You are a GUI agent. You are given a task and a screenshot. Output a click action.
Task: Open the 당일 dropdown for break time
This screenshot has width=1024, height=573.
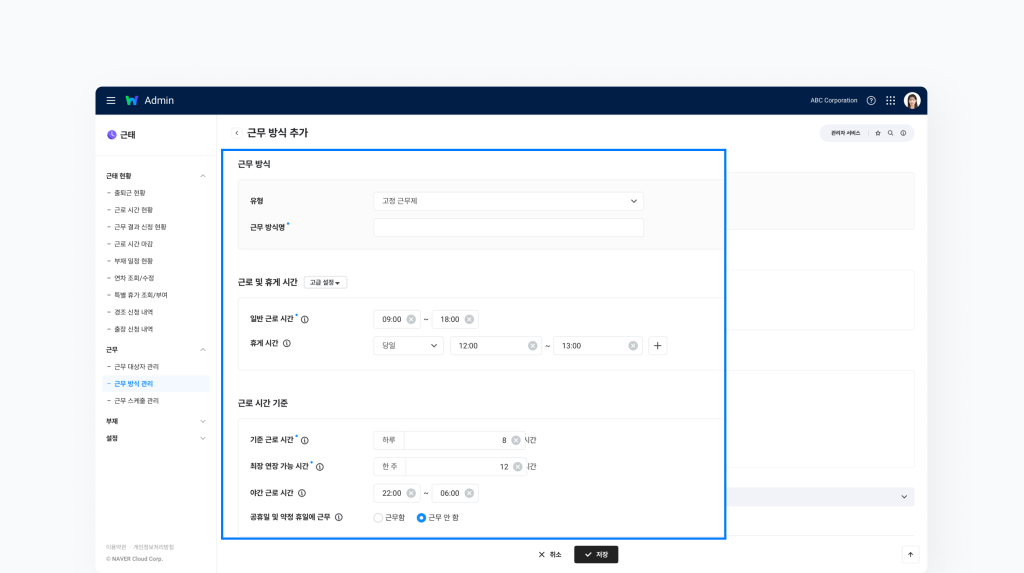pyautogui.click(x=408, y=346)
